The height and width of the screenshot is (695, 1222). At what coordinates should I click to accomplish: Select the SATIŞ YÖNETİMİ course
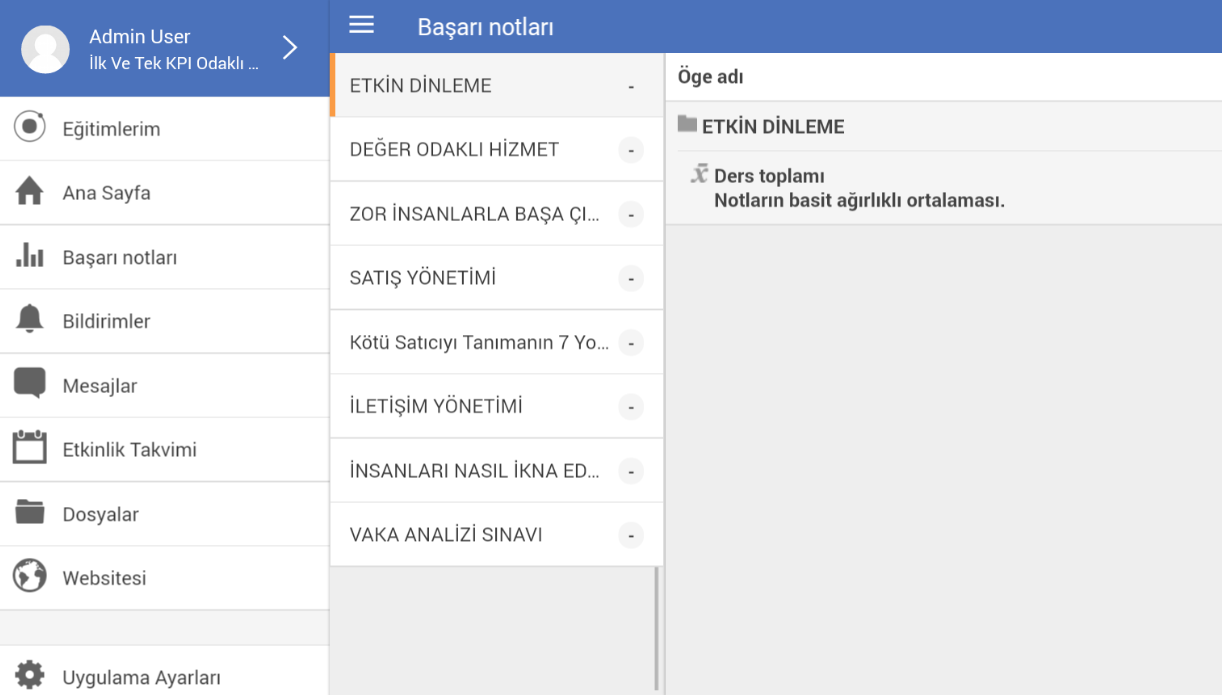[x=496, y=278]
